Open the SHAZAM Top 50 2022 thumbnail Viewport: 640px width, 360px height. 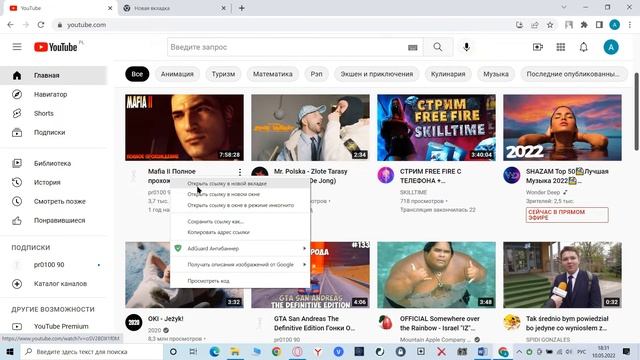coord(562,128)
